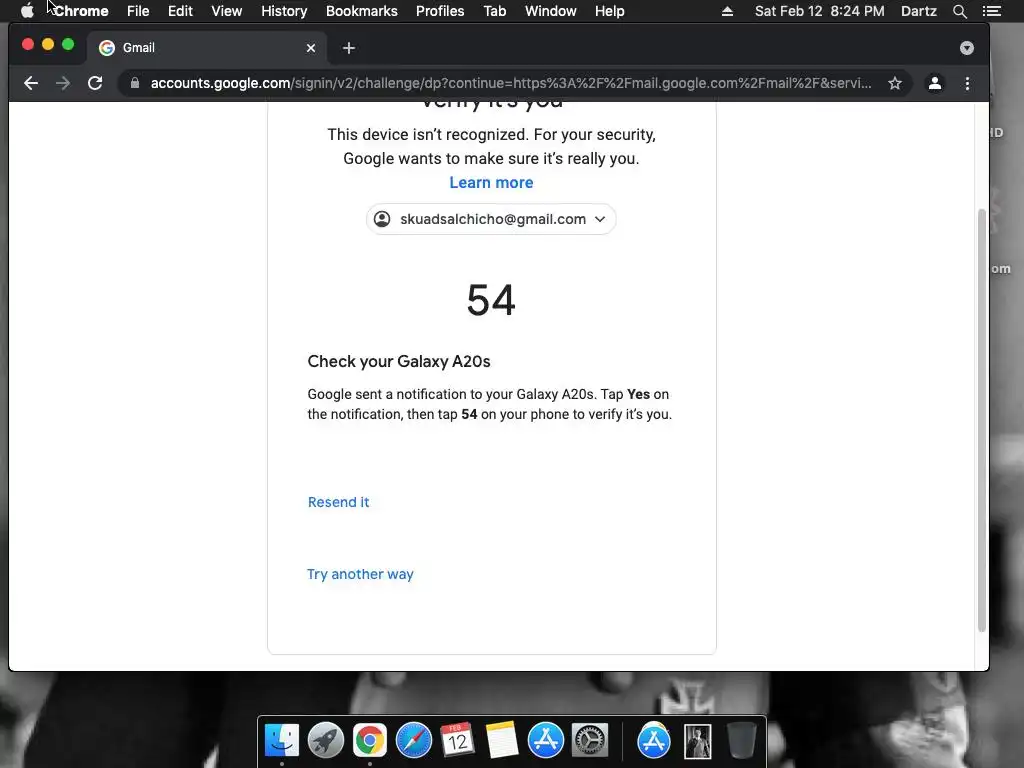This screenshot has width=1024, height=768.
Task: Open the Edit menu
Action: tap(180, 11)
